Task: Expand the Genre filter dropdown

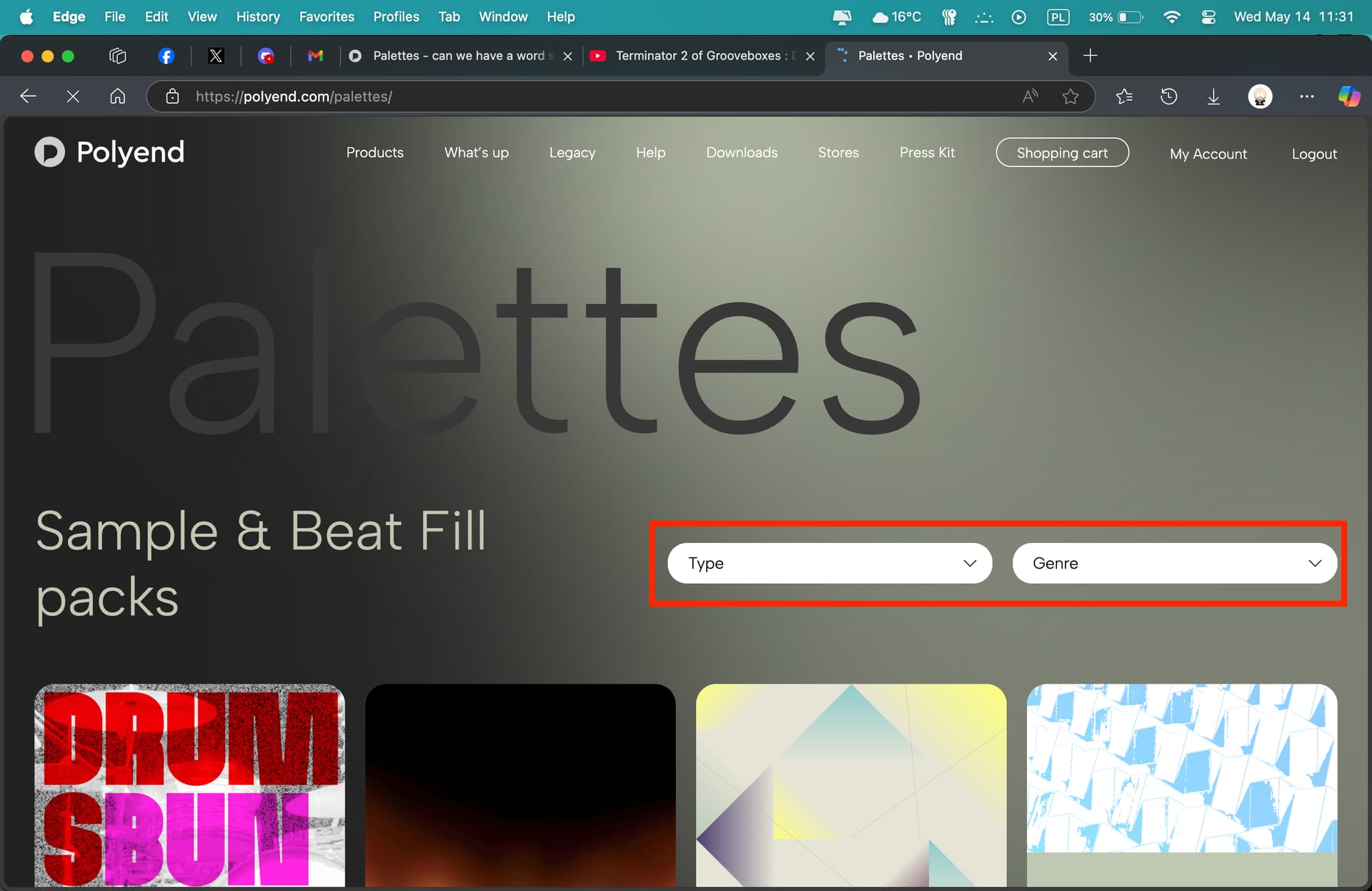Action: pyautogui.click(x=1175, y=563)
